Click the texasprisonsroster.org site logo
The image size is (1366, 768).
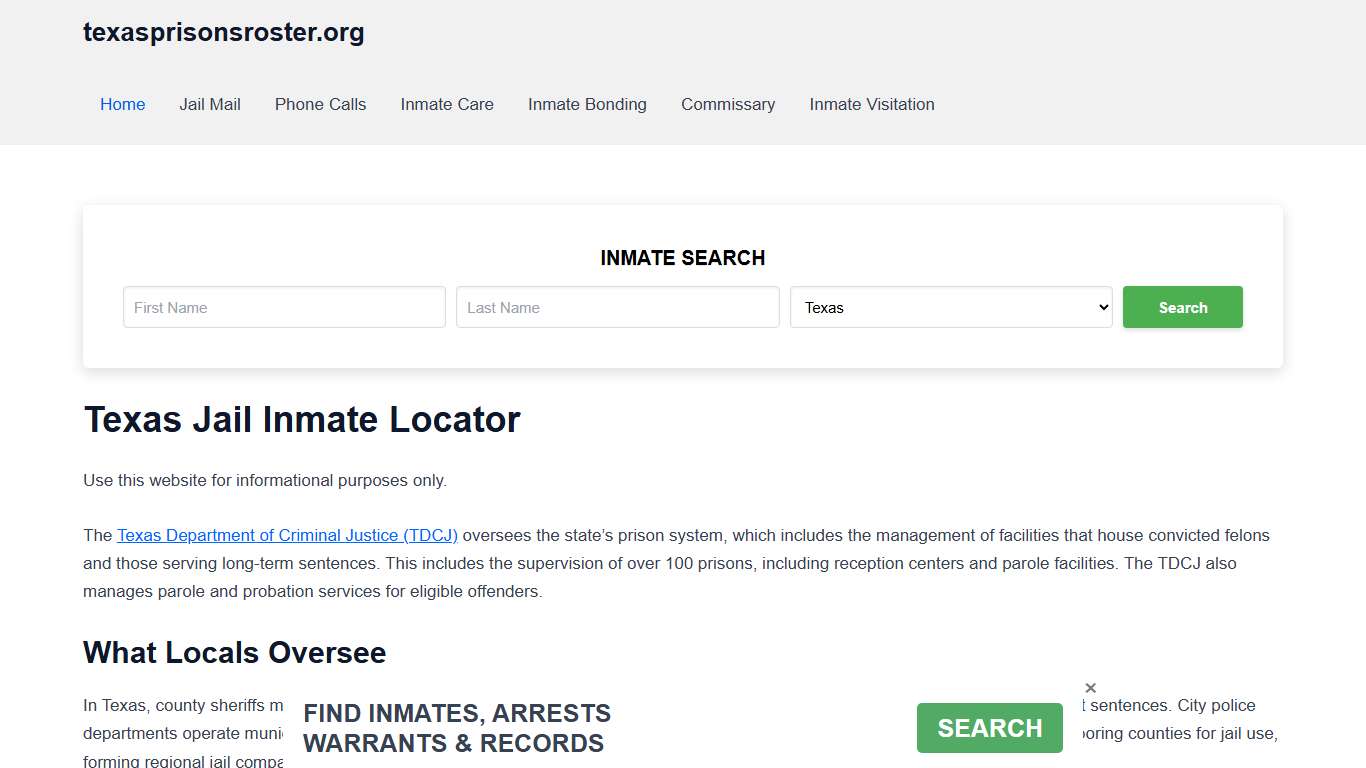tap(223, 32)
